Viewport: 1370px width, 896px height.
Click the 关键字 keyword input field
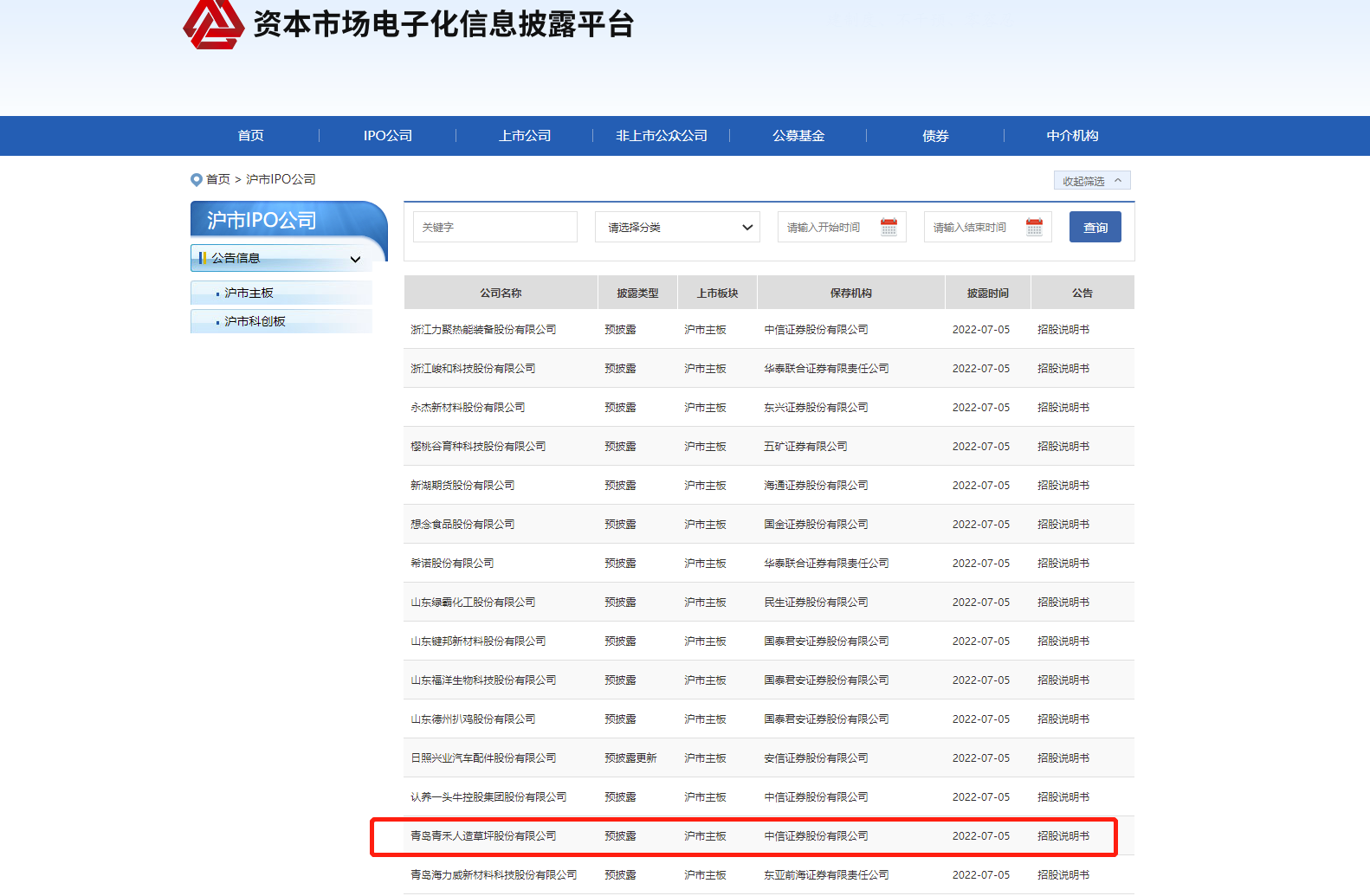[x=495, y=227]
